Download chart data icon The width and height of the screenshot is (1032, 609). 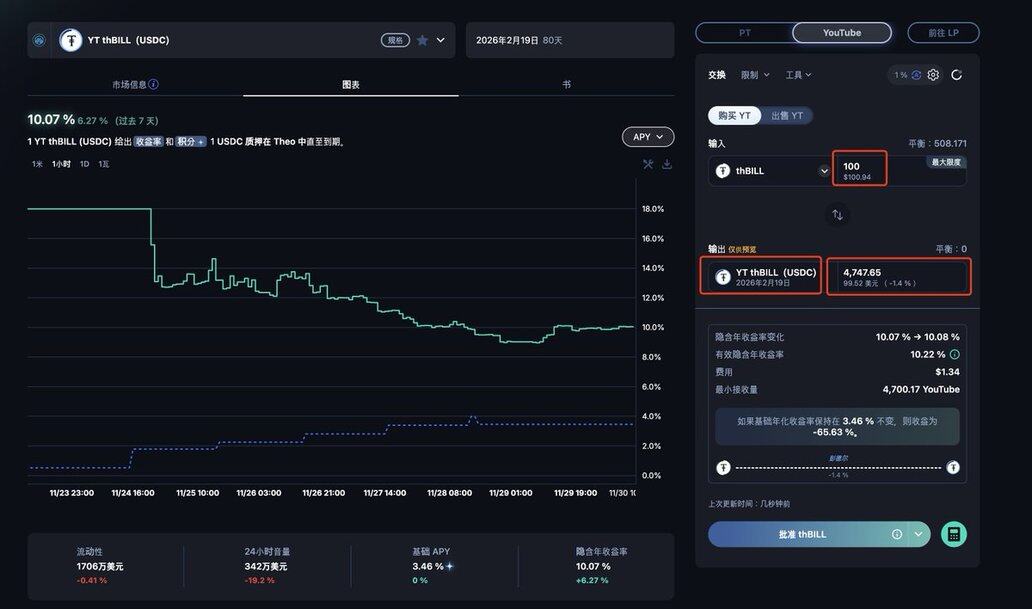point(667,164)
